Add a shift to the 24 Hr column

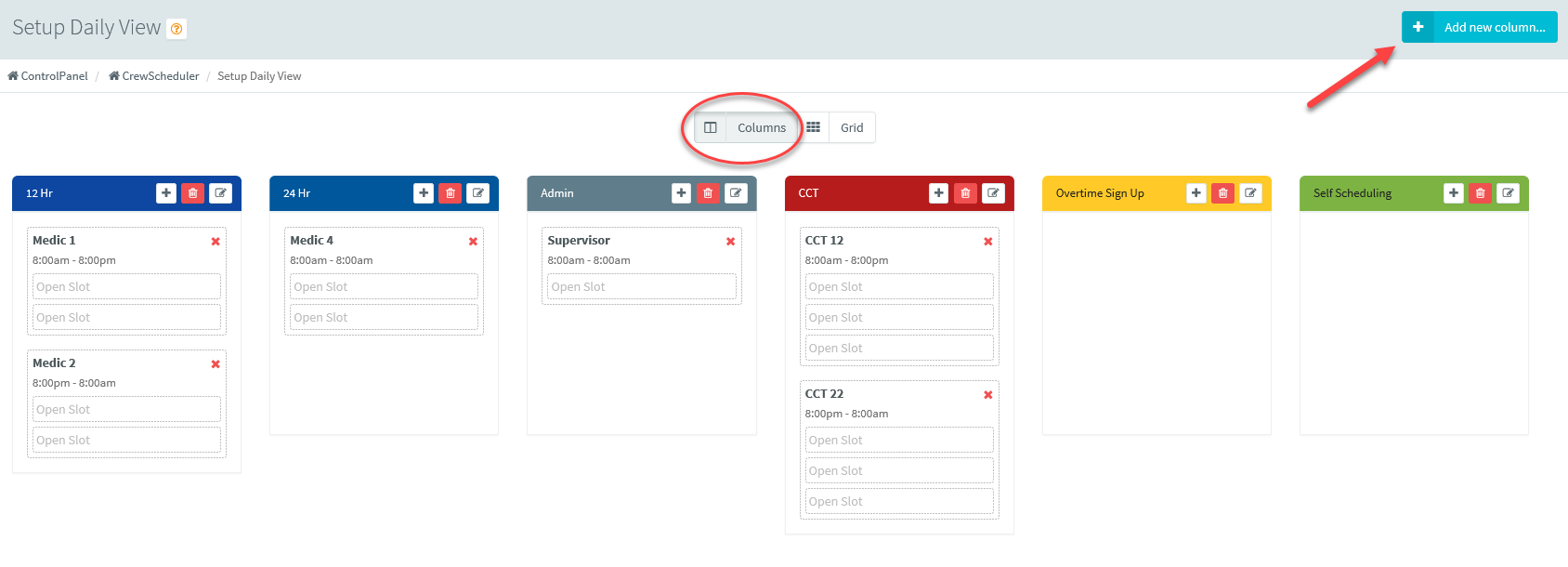[x=424, y=192]
